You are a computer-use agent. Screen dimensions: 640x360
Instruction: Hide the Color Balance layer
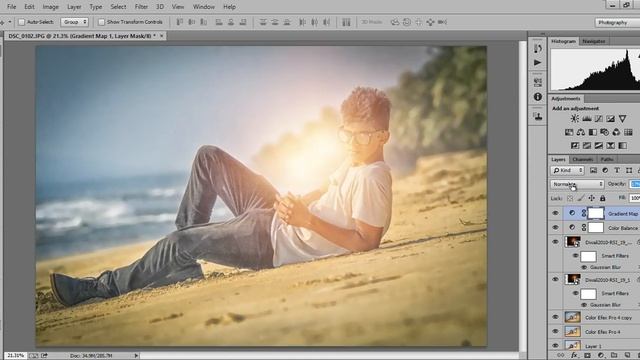pyautogui.click(x=555, y=227)
